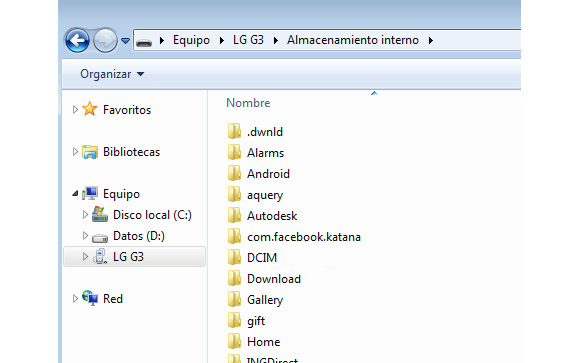The image size is (580, 363).
Task: Click the DCIM folder icon
Action: coord(234,257)
